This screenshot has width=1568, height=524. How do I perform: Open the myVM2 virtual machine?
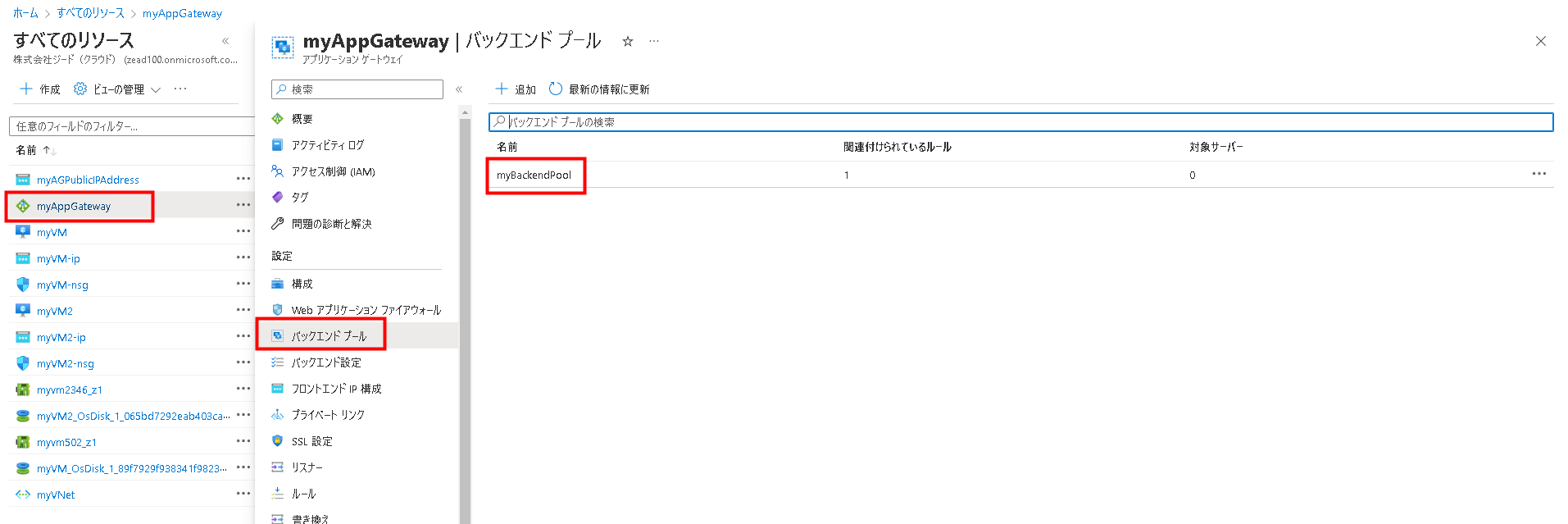(55, 311)
